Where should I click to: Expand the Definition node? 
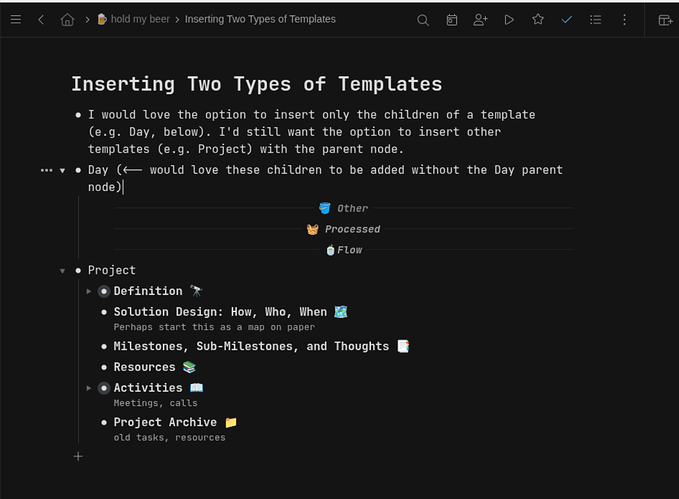tap(88, 292)
